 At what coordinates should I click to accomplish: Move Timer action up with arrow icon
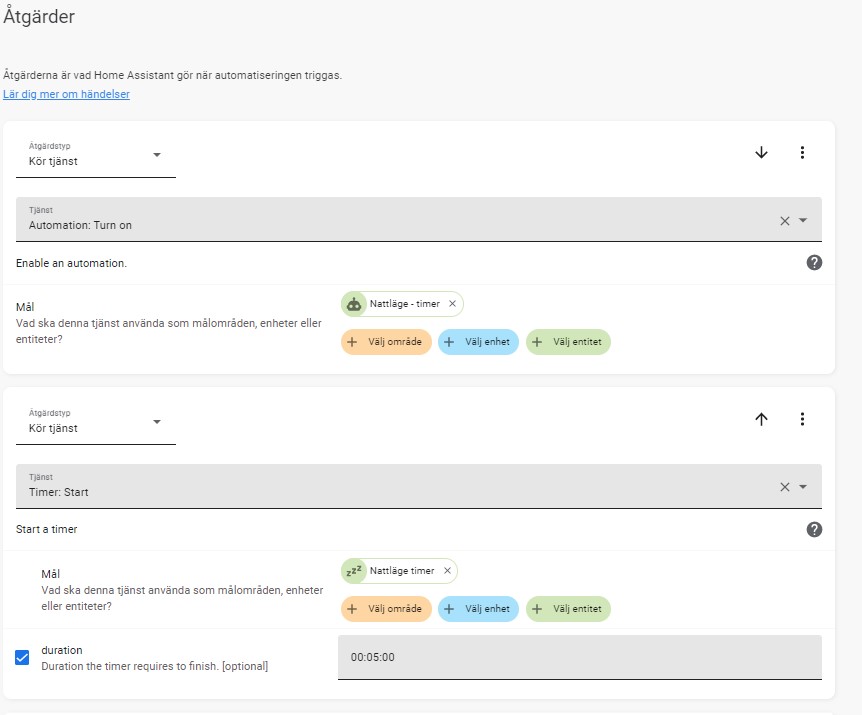pos(761,419)
